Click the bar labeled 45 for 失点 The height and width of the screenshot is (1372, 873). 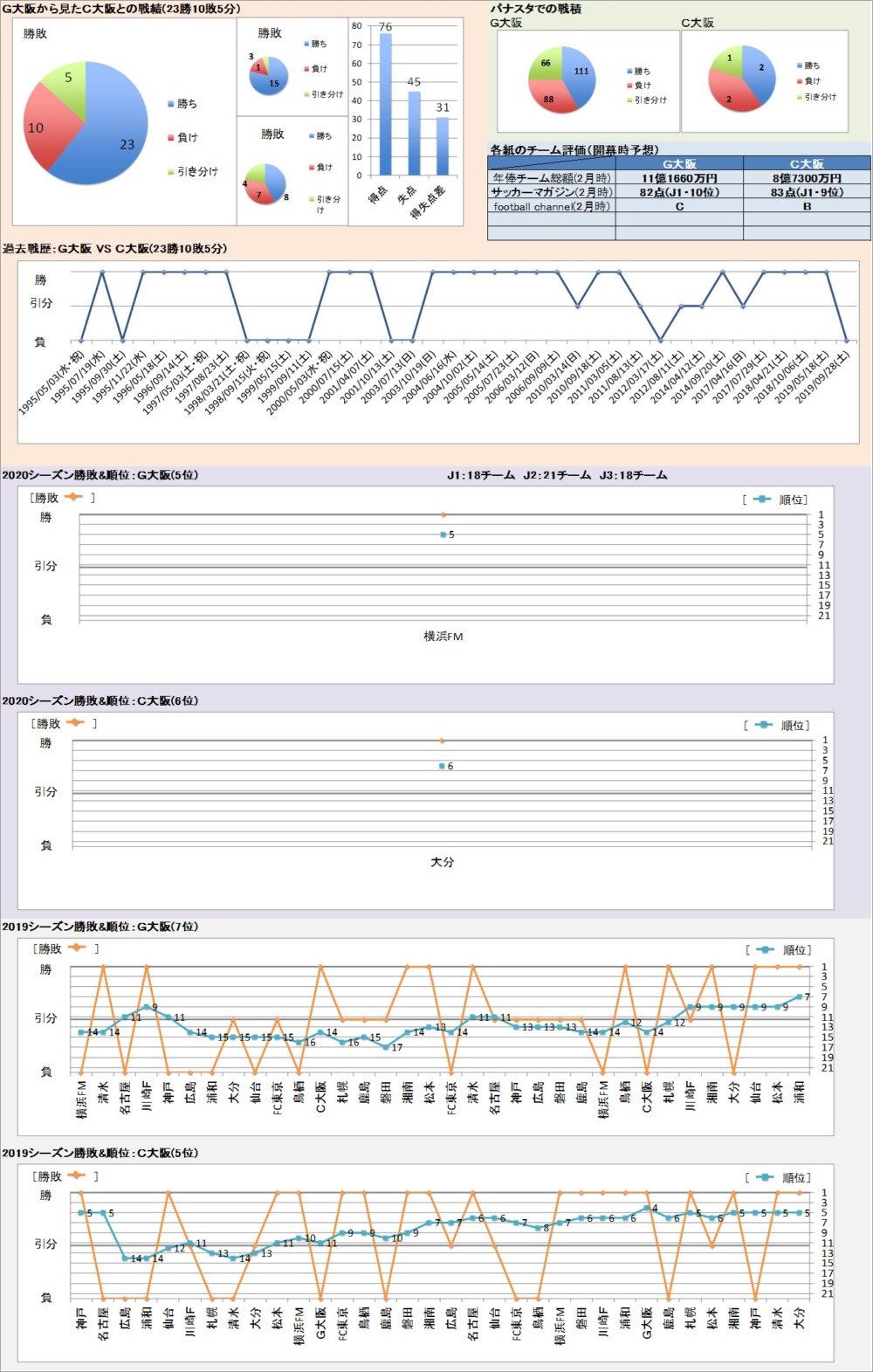(414, 133)
